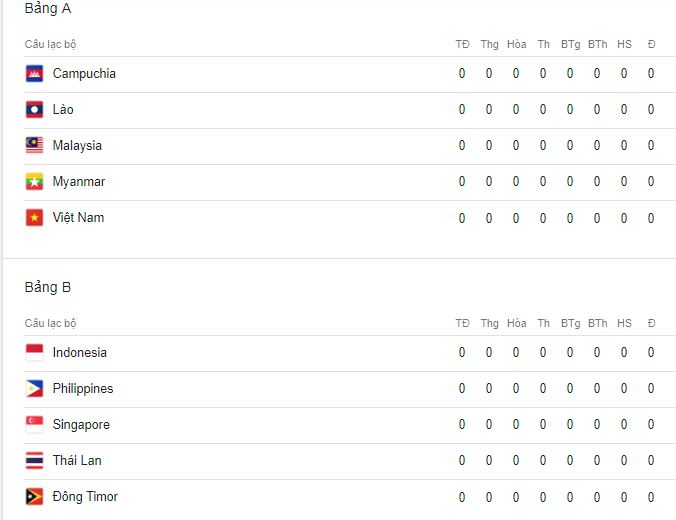Click the Myanmar flag icon
This screenshot has height=520, width=676.
[34, 182]
